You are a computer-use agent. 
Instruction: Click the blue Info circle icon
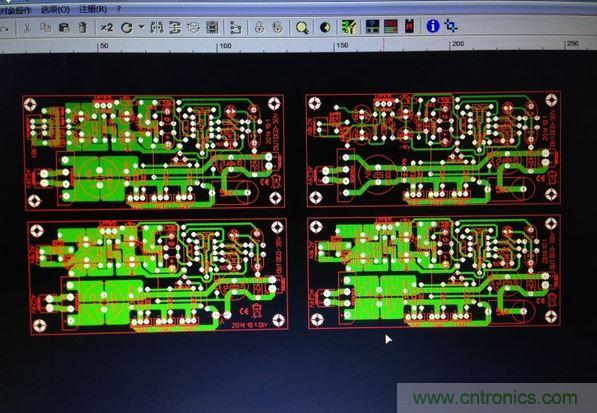pos(433,26)
